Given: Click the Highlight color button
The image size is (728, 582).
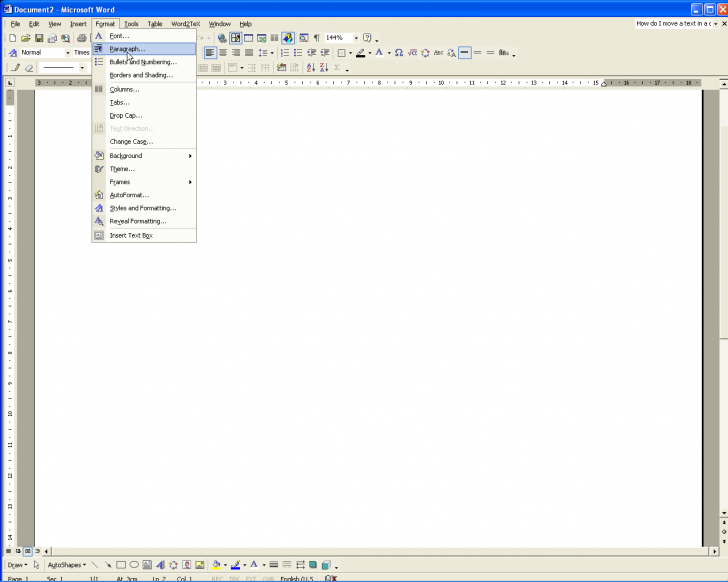Looking at the screenshot, I should [360, 53].
